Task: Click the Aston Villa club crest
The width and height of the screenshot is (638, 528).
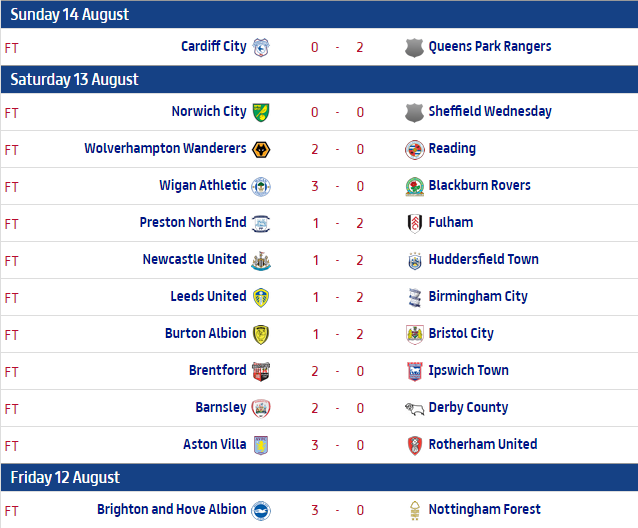Action: pyautogui.click(x=261, y=445)
